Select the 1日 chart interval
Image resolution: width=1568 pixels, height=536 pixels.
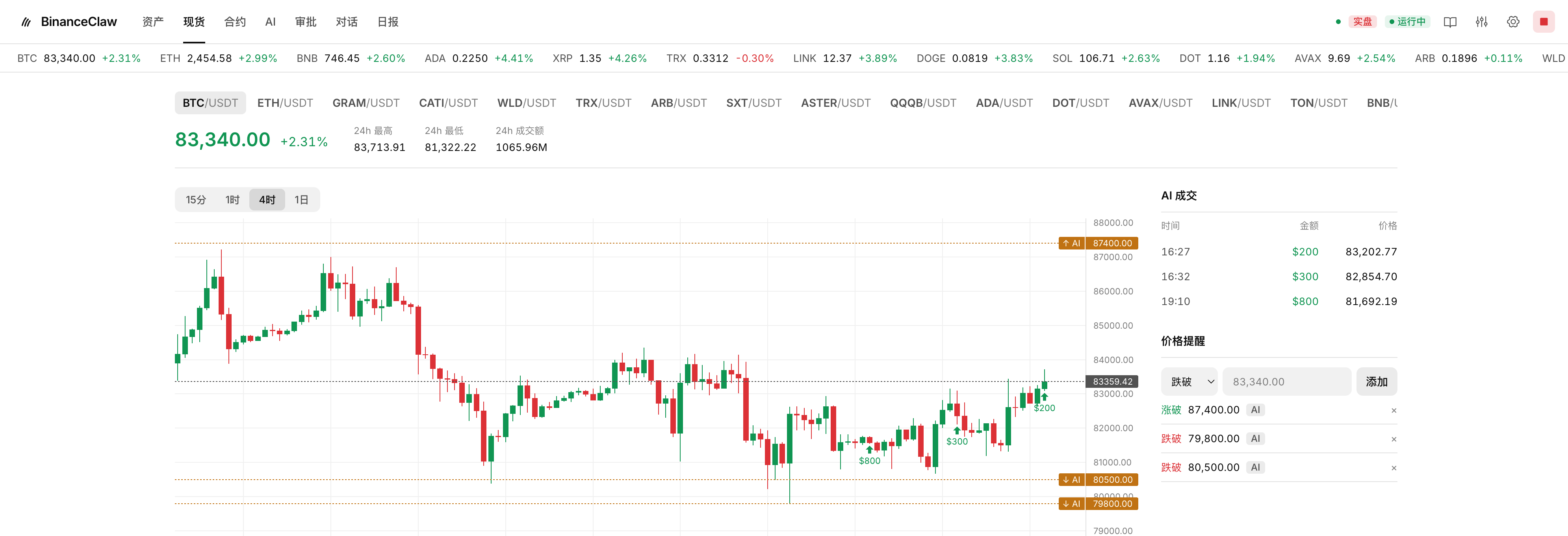[x=301, y=200]
